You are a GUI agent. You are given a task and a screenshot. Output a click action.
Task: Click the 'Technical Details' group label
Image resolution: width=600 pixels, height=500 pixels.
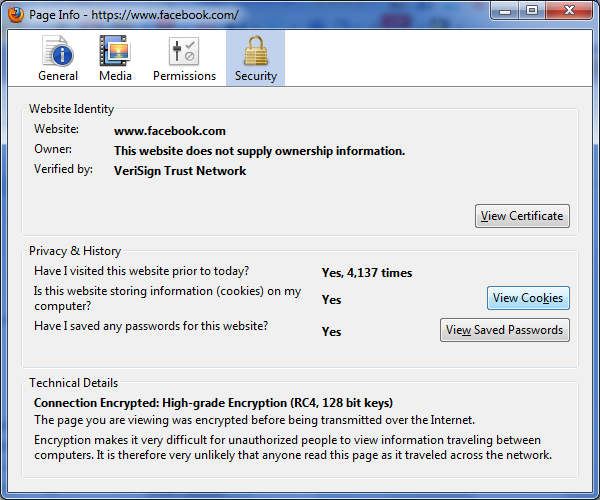pyautogui.click(x=73, y=383)
